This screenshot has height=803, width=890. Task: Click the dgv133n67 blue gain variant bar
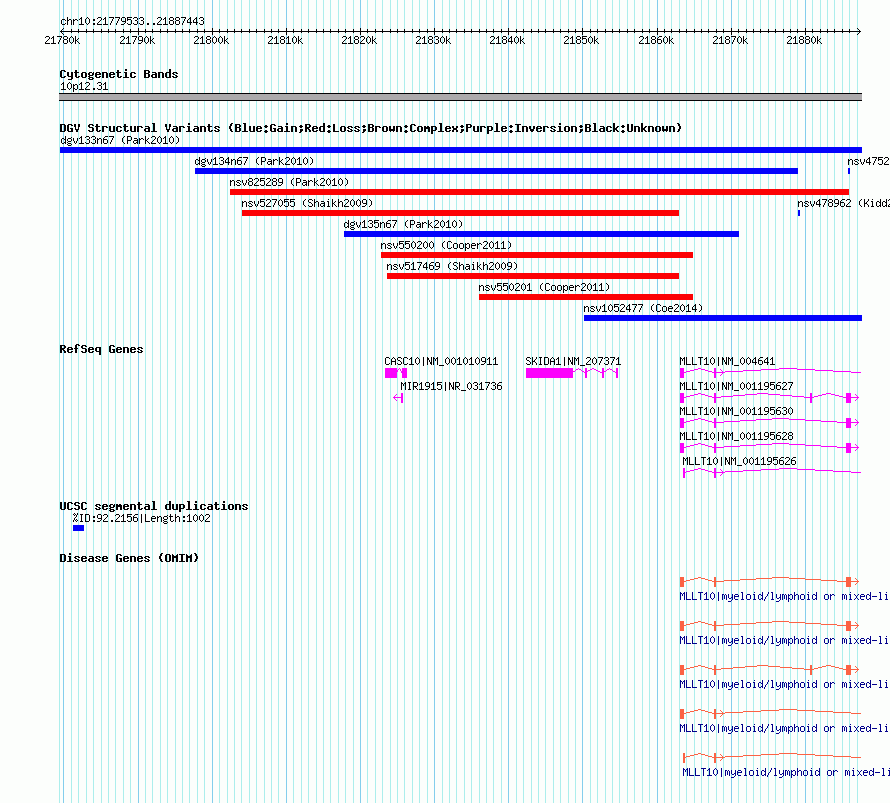pyautogui.click(x=460, y=150)
